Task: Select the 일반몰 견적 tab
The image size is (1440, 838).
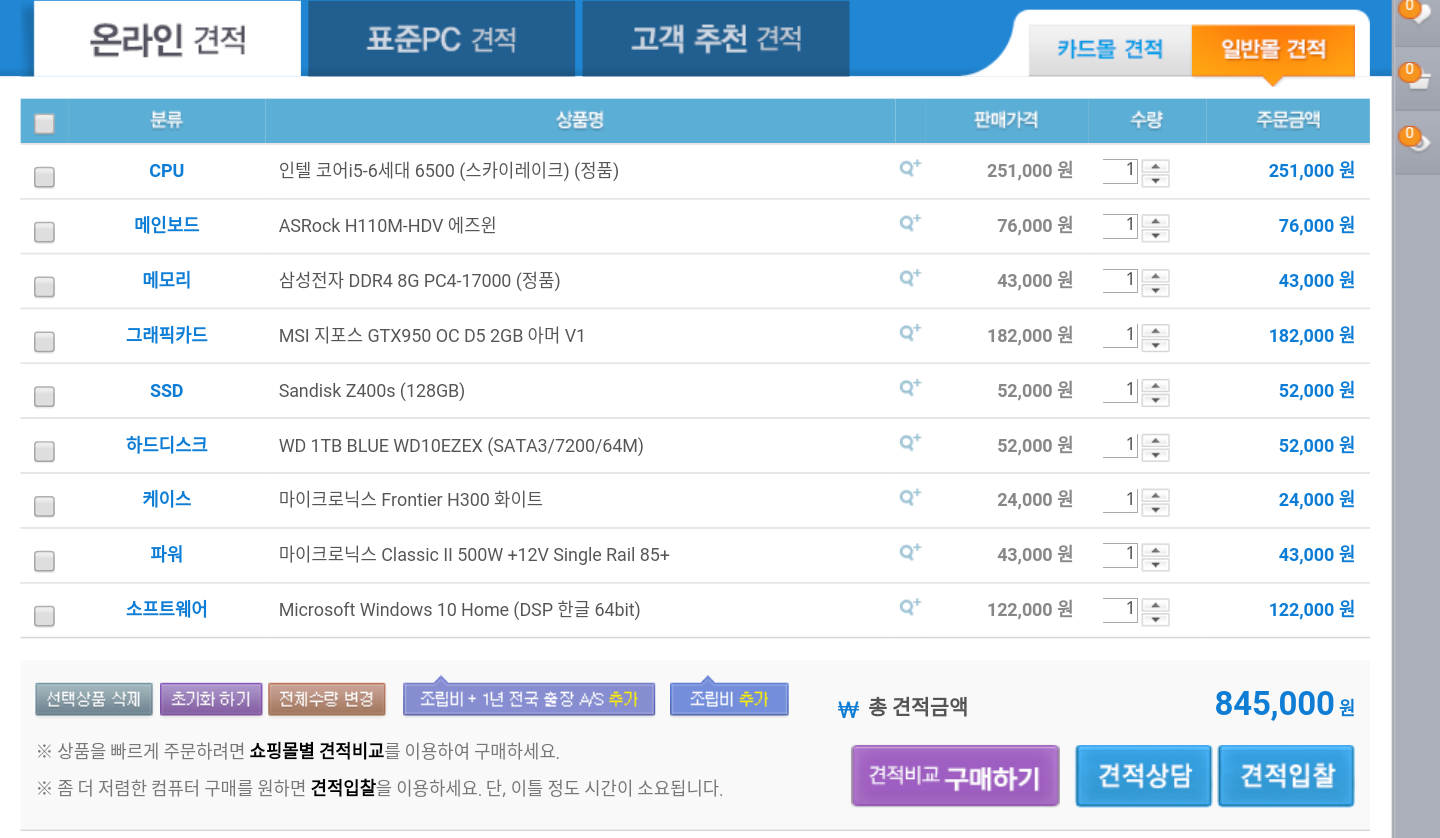Action: click(x=1273, y=49)
